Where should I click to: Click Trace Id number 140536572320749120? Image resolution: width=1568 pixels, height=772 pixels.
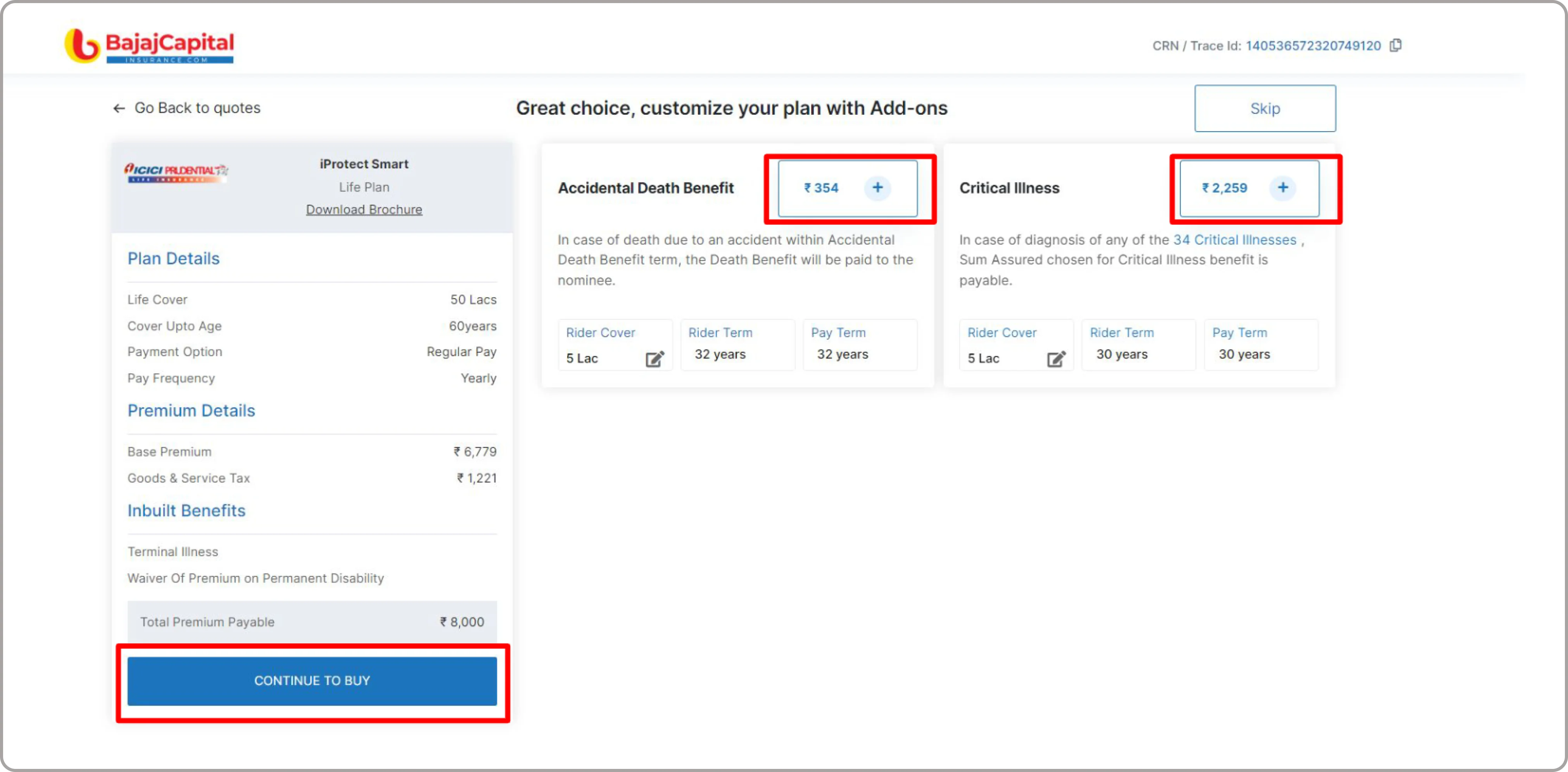point(1313,46)
